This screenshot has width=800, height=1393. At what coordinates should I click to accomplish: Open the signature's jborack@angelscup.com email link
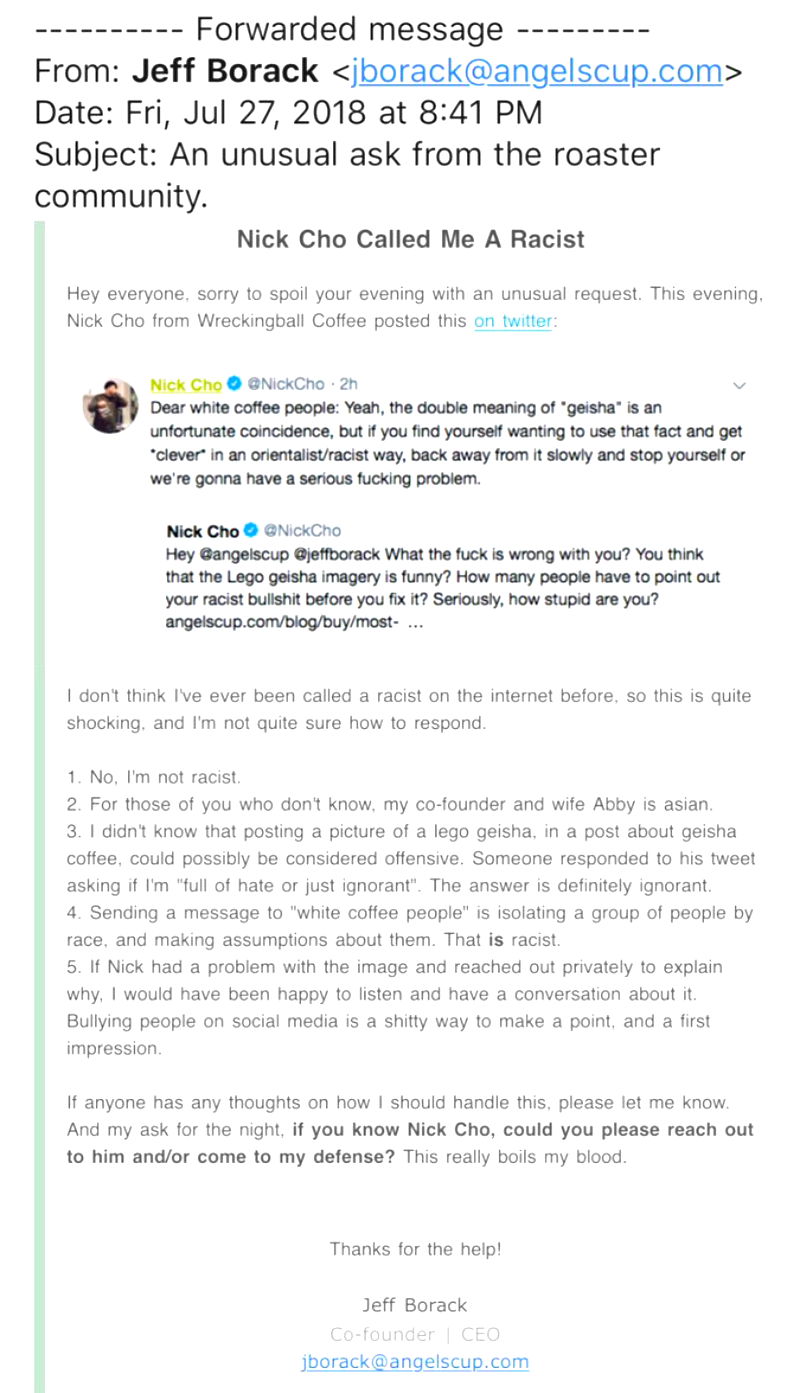click(415, 1361)
